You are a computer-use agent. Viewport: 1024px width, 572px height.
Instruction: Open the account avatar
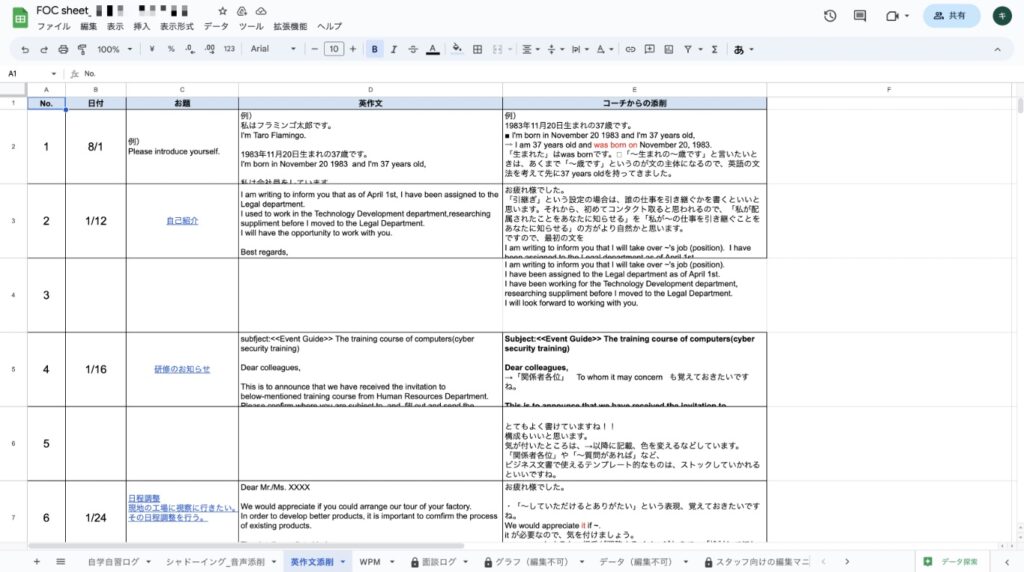coord(1002,16)
